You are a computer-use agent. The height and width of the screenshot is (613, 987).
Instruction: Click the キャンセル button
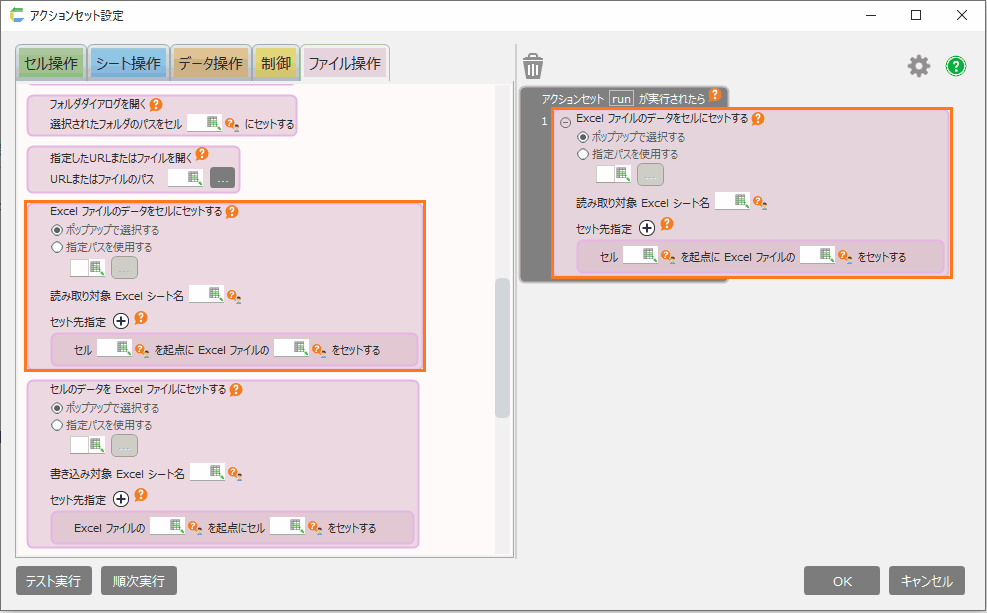pyautogui.click(x=926, y=580)
